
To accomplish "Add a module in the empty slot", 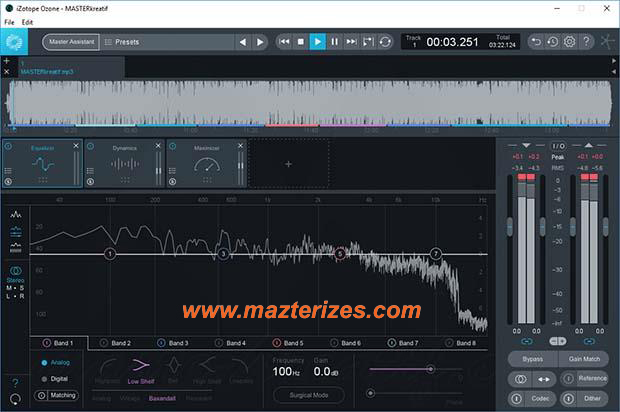I will (289, 164).
